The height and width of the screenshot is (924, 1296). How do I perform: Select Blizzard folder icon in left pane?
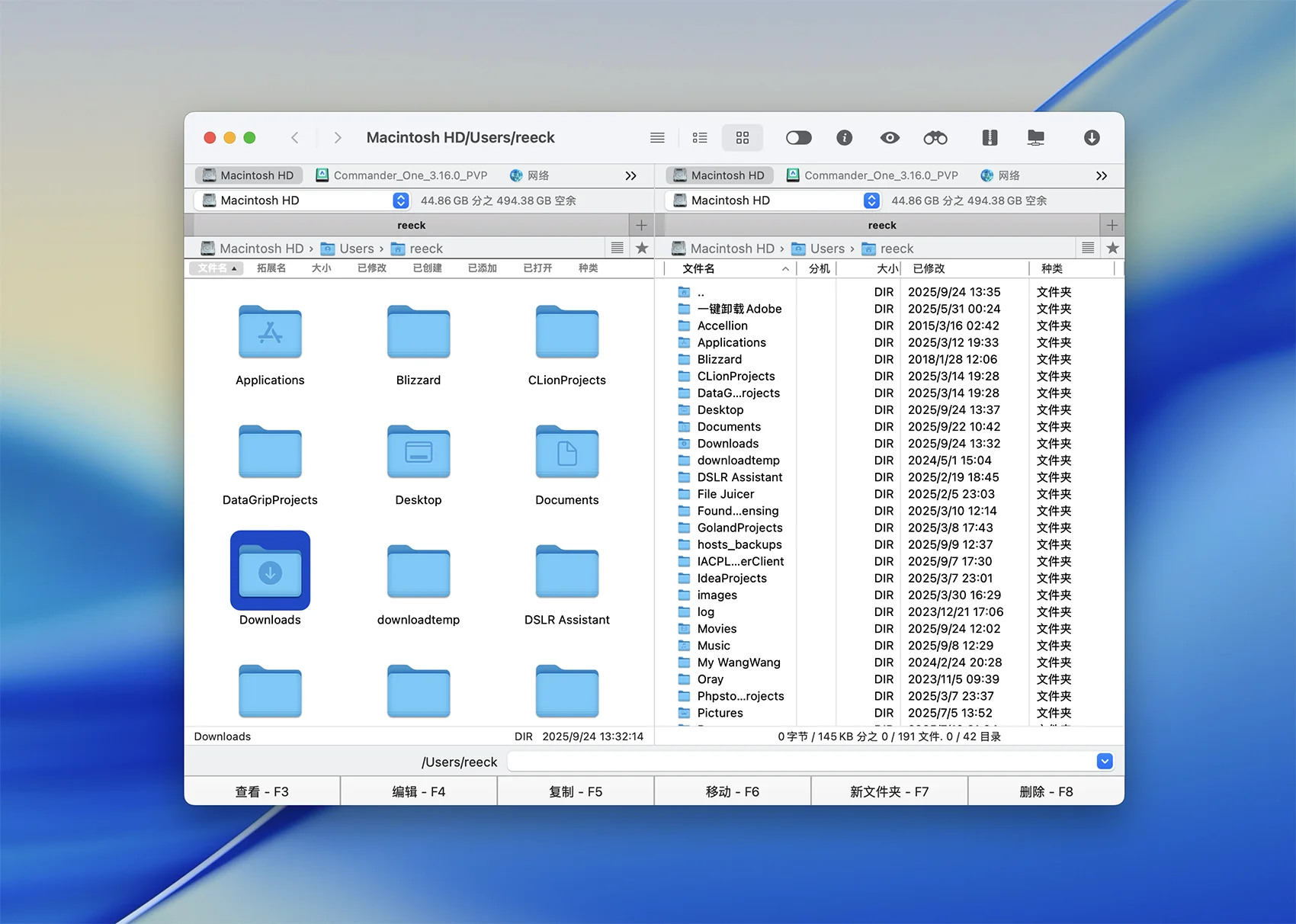[x=419, y=332]
